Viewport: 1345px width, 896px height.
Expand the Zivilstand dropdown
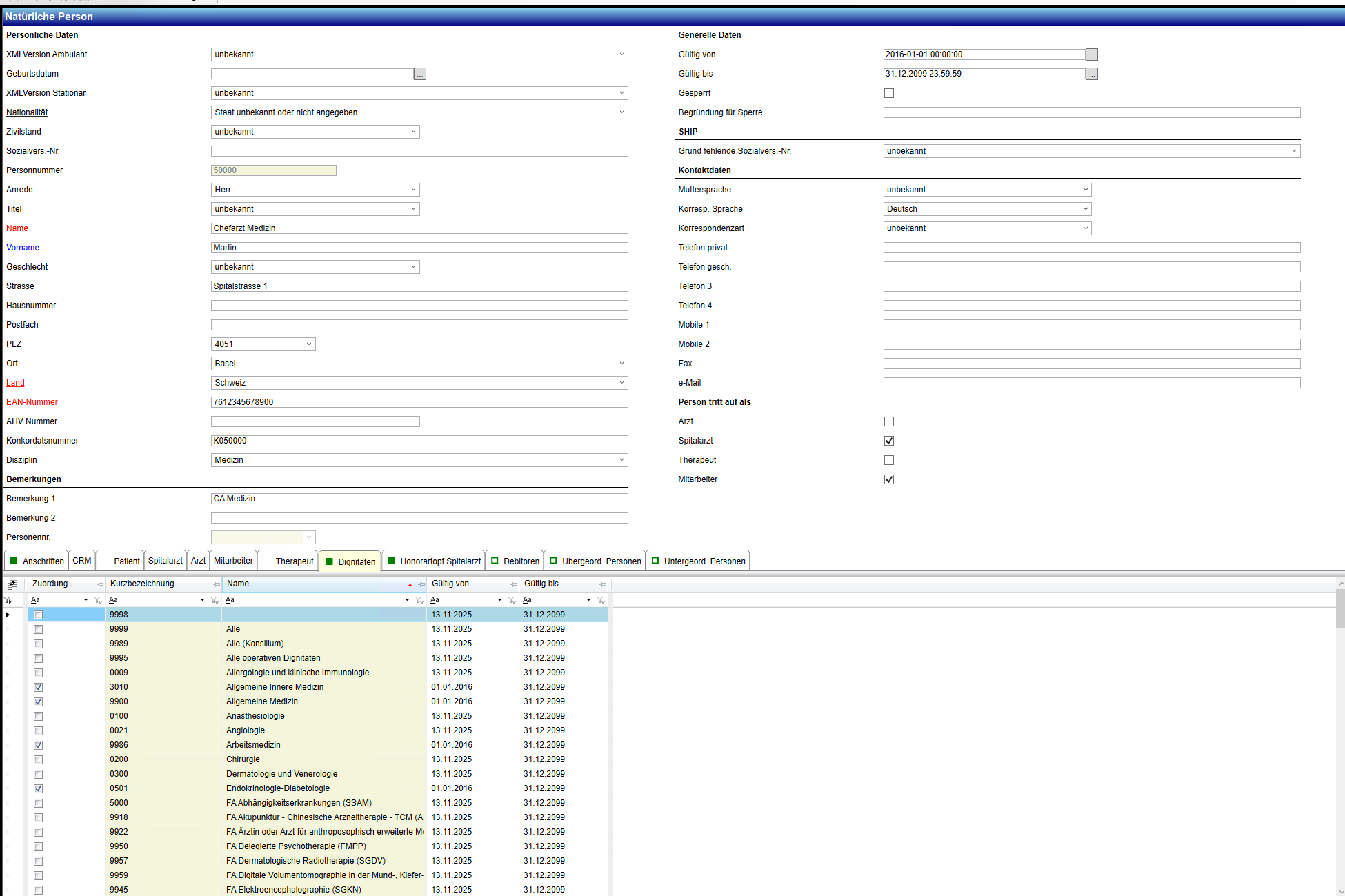(413, 132)
